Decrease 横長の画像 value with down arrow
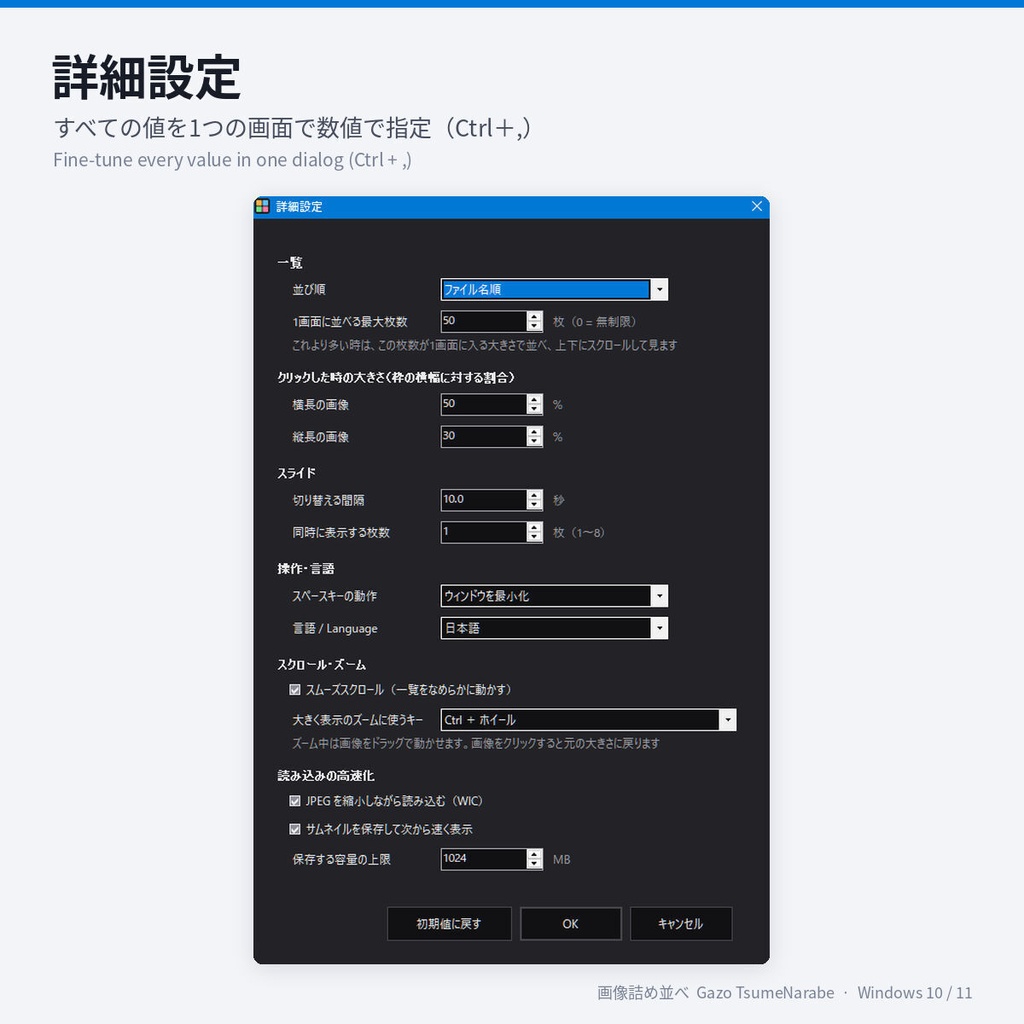This screenshot has width=1024, height=1024. pos(534,409)
